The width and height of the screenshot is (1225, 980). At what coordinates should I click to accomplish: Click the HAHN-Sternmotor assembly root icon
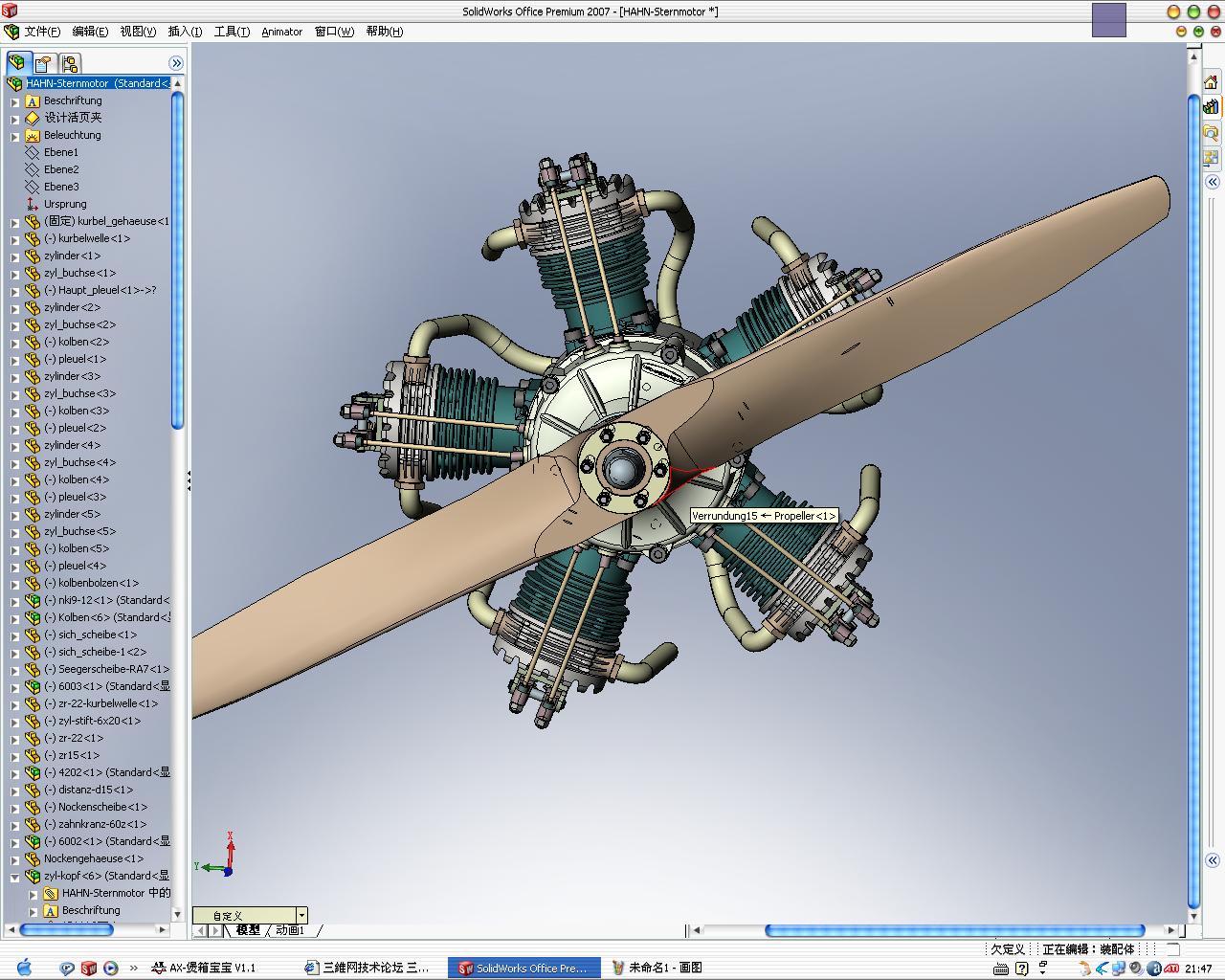14,83
